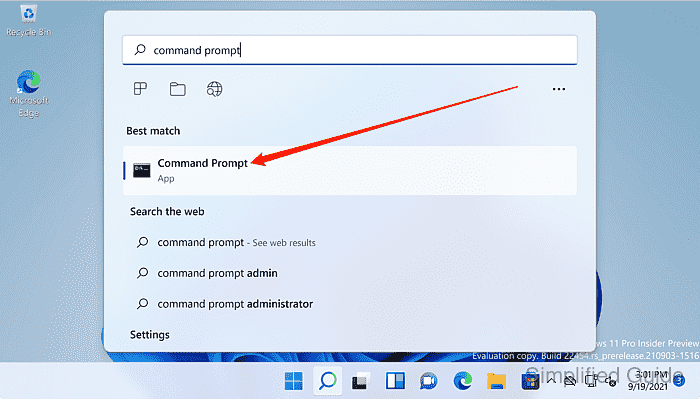
Task: Click the OneDrive cloud tray icon
Action: [x=570, y=381]
